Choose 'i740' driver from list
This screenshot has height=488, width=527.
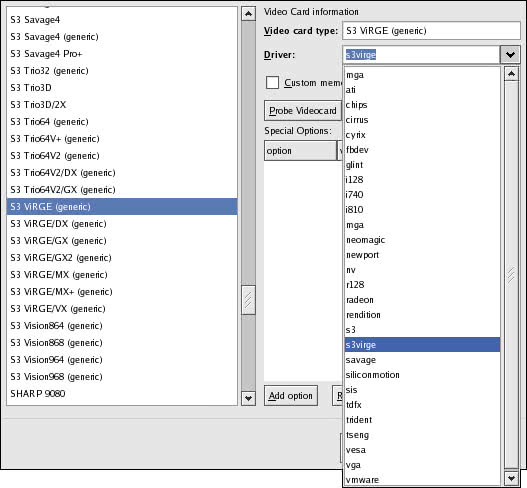pyautogui.click(x=422, y=195)
